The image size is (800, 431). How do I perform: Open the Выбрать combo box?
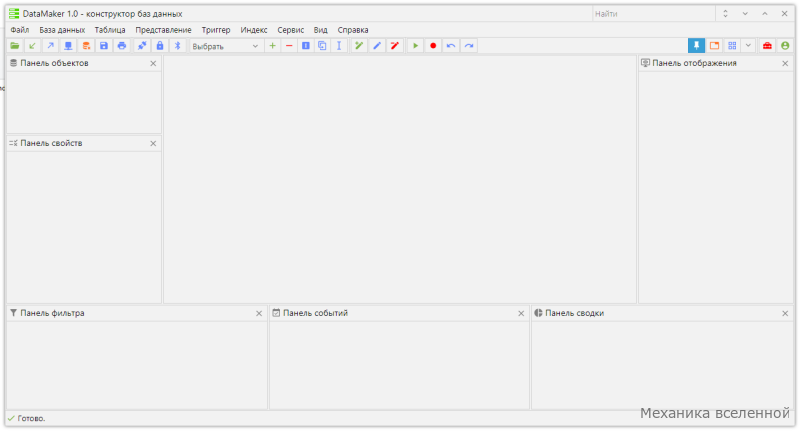click(x=226, y=46)
